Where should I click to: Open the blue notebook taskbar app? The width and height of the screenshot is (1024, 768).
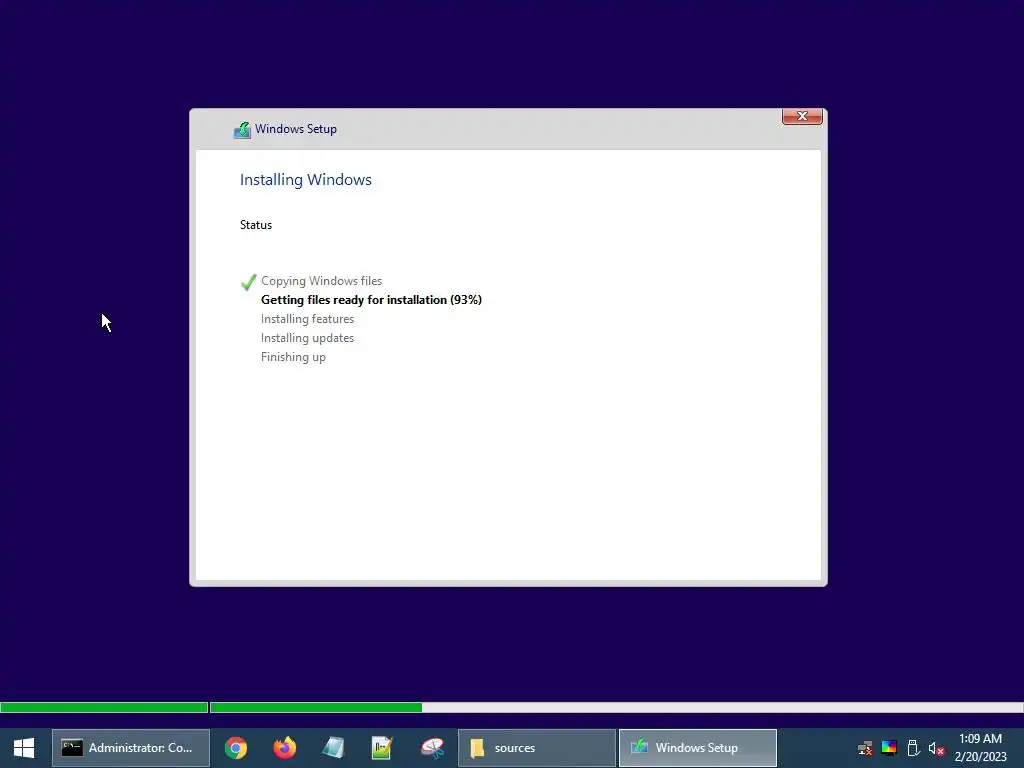pos(333,748)
